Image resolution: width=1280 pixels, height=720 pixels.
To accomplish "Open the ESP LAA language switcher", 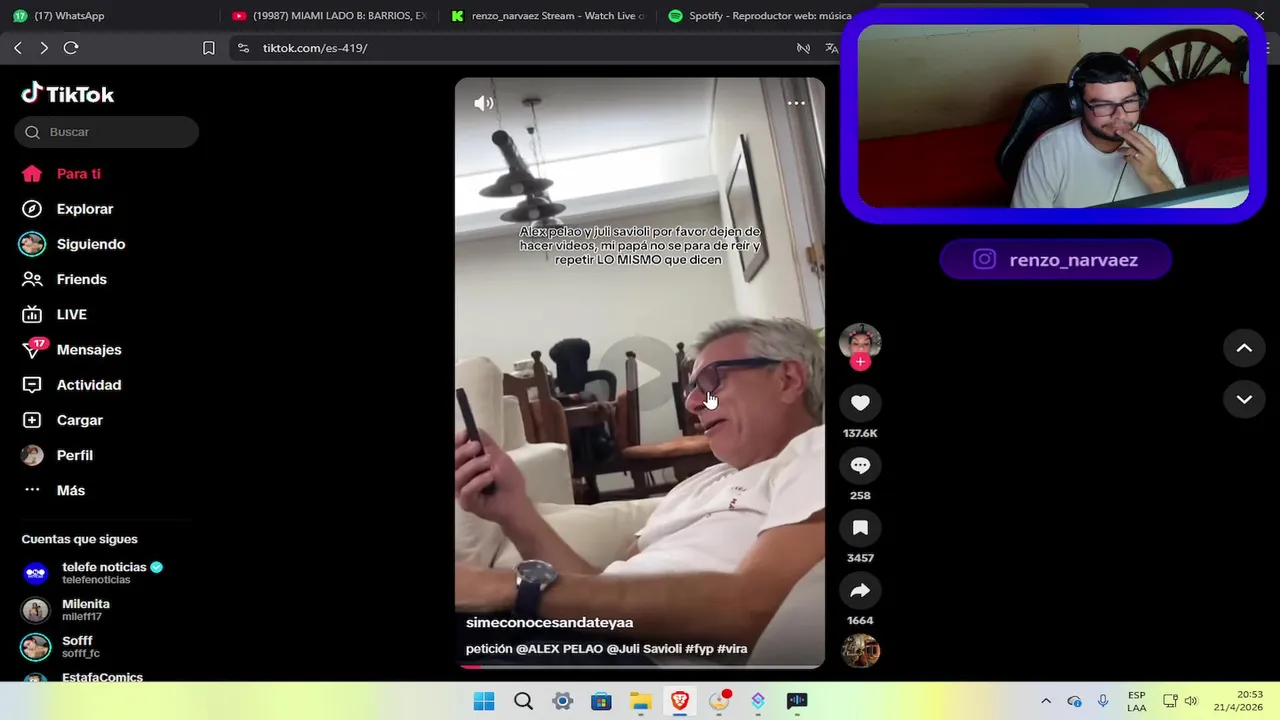I will point(1137,701).
